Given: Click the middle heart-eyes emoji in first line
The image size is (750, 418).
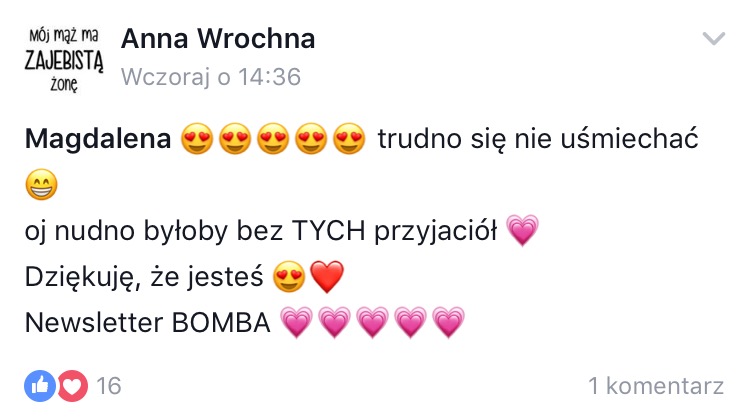Looking at the screenshot, I should pos(273,139).
